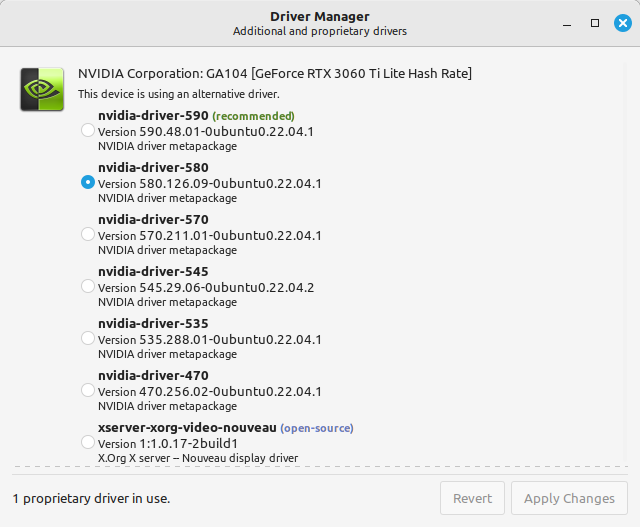Switch to xserver-xorg-video-nouveau radio button

coord(88,442)
